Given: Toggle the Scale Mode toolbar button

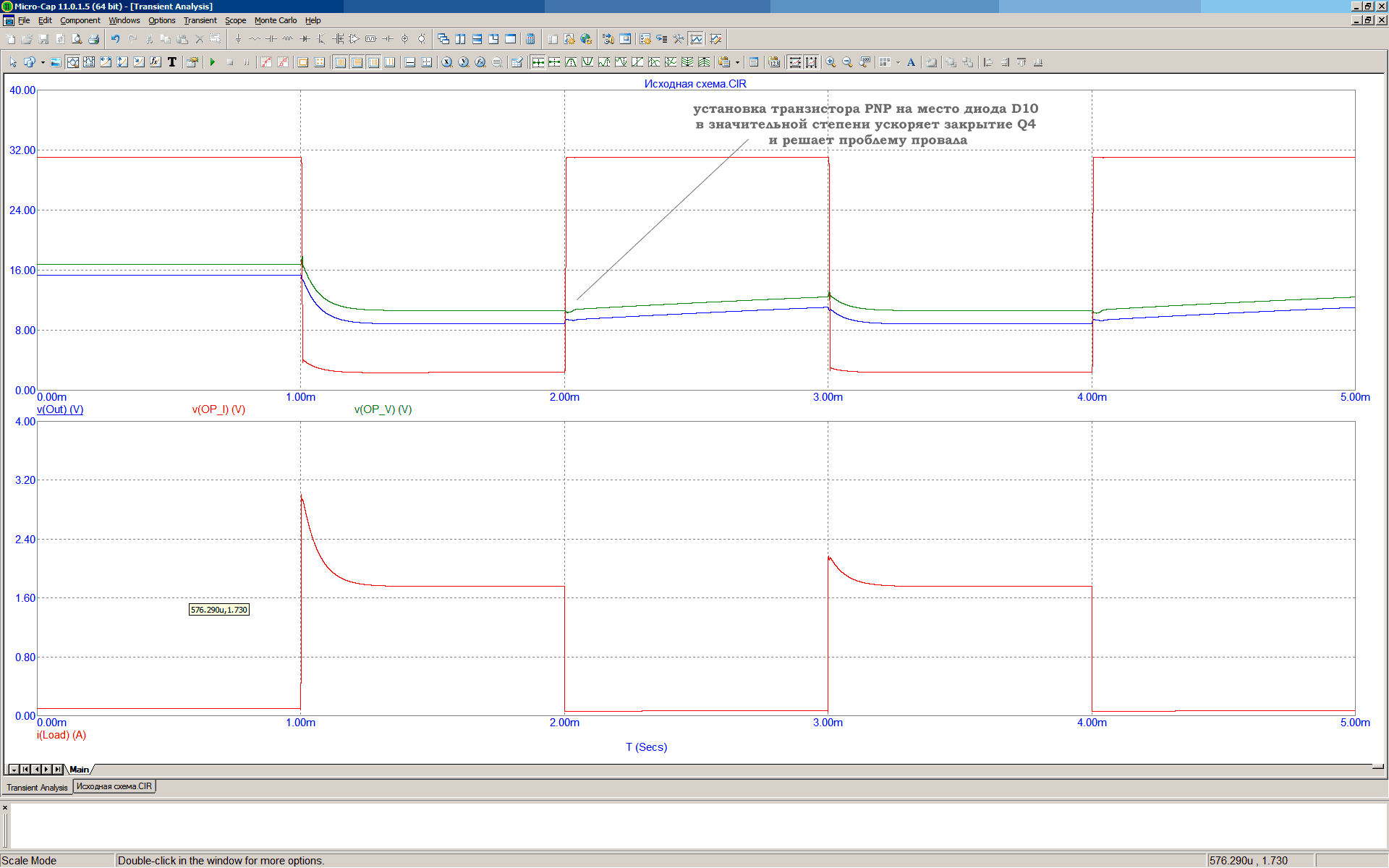Looking at the screenshot, I should click(x=72, y=63).
